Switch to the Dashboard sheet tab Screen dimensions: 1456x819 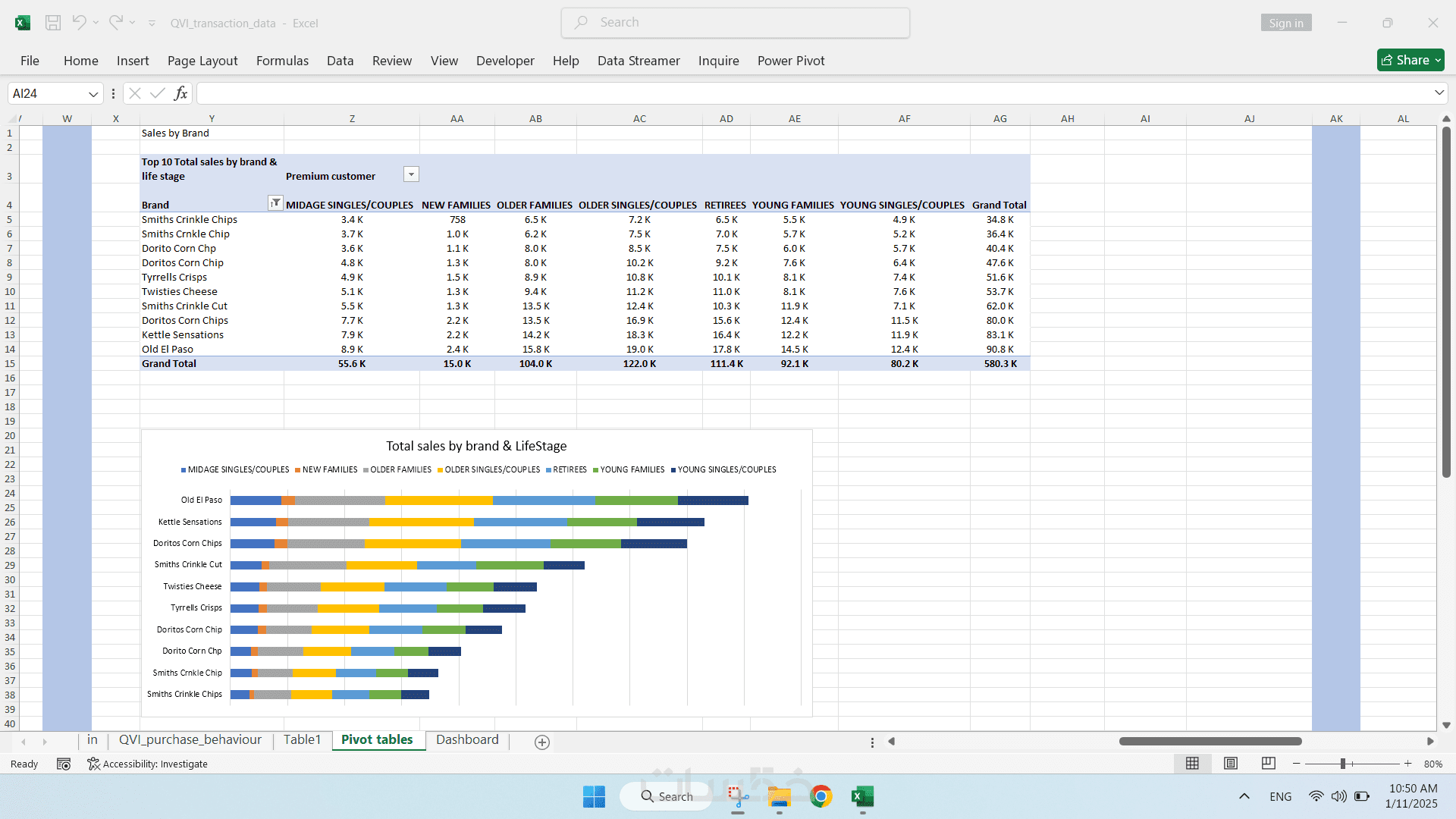467,740
